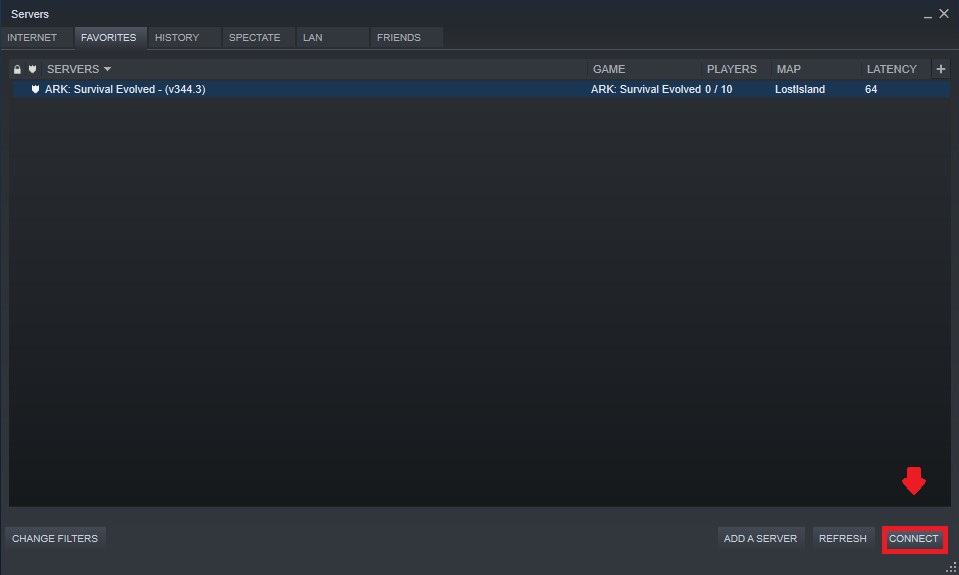Sort list by PLAYERS column
The width and height of the screenshot is (959, 575).
pos(731,69)
